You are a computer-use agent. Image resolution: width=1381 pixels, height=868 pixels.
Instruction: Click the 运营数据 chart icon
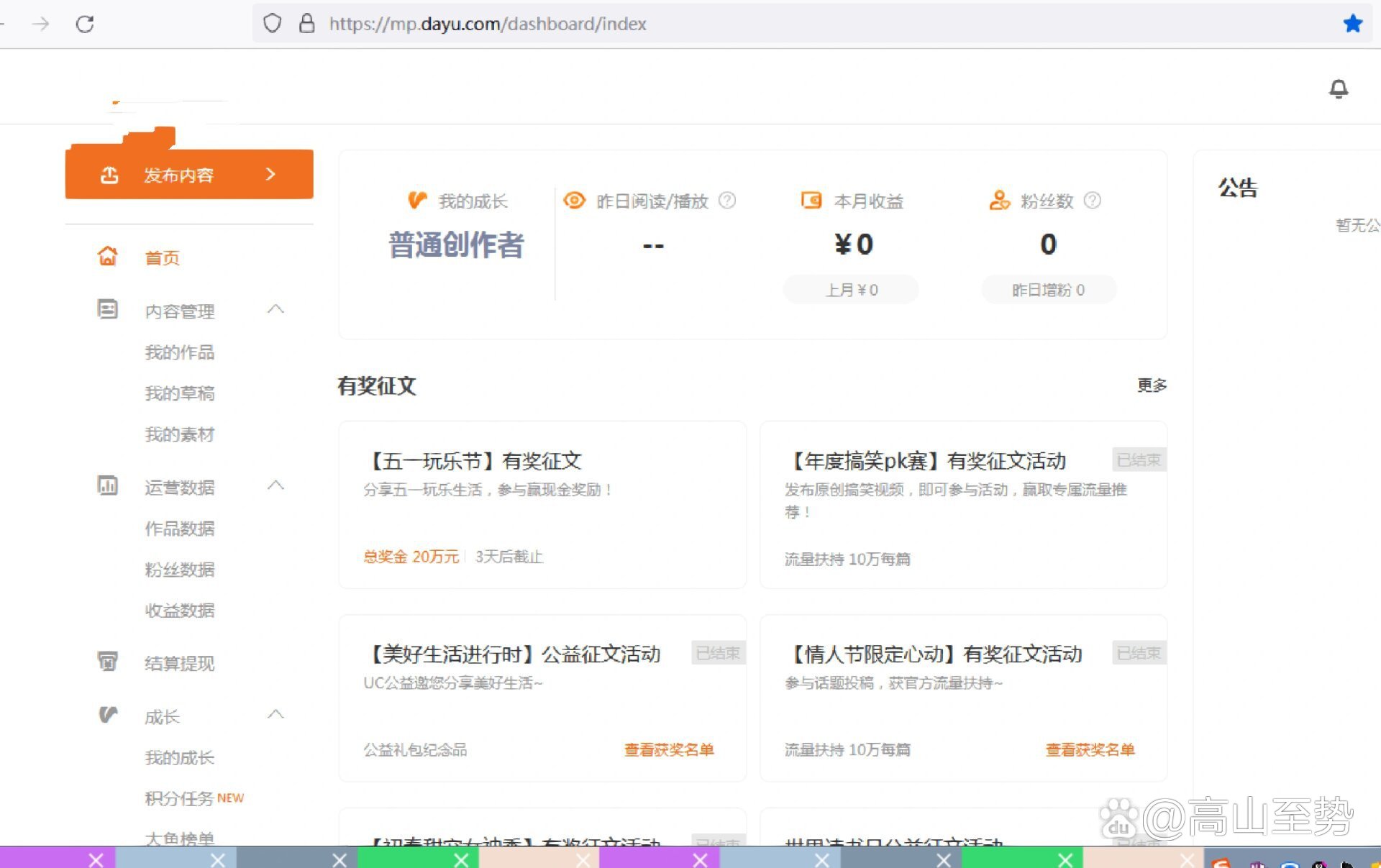tap(108, 485)
